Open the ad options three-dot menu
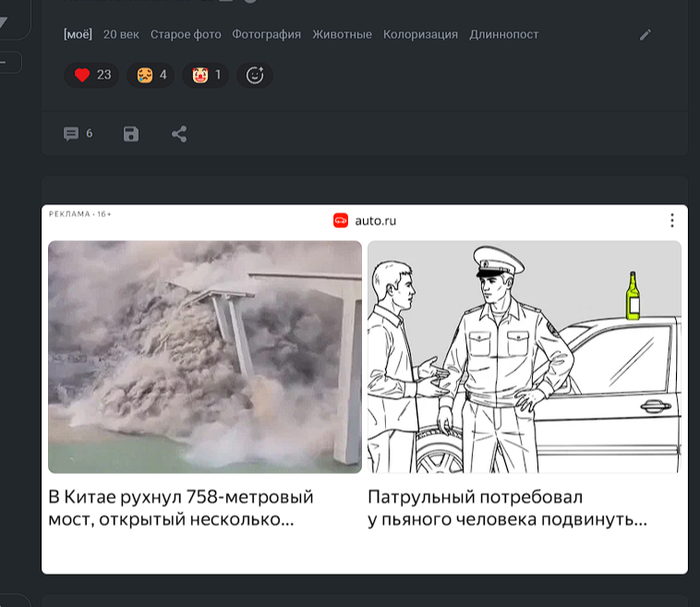 pyautogui.click(x=672, y=220)
